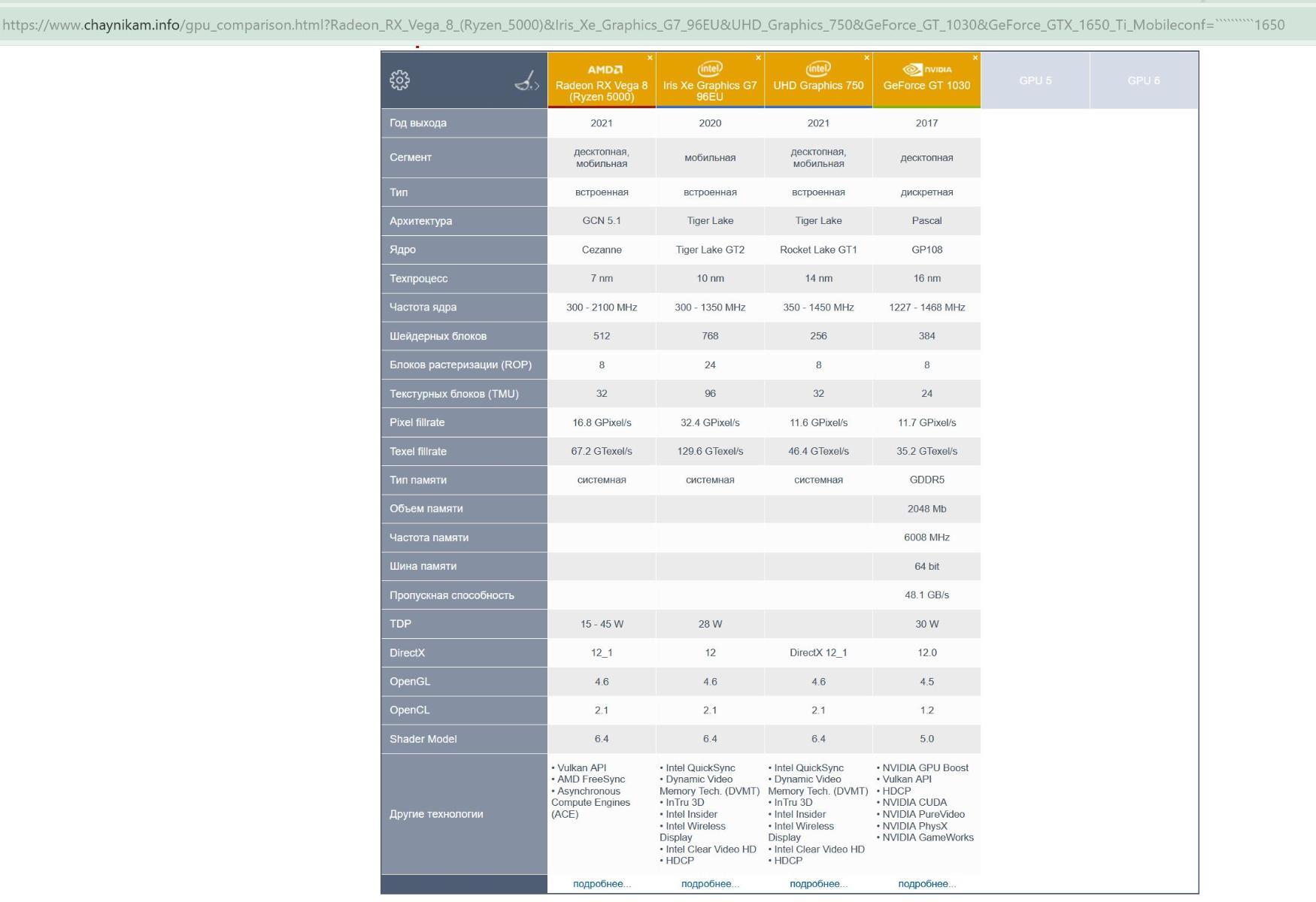
Task: Click the Год выхода row label
Action: pyautogui.click(x=418, y=123)
